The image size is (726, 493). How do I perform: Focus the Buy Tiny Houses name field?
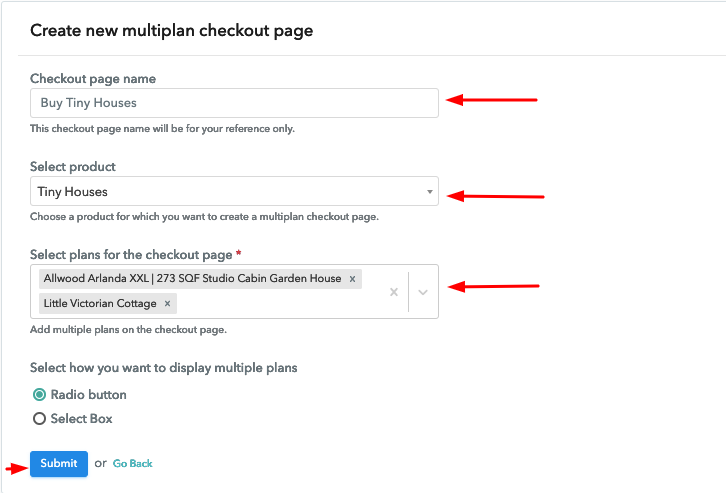[234, 103]
